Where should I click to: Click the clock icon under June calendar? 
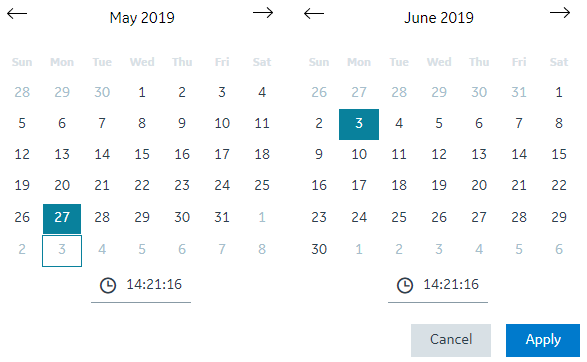point(405,286)
